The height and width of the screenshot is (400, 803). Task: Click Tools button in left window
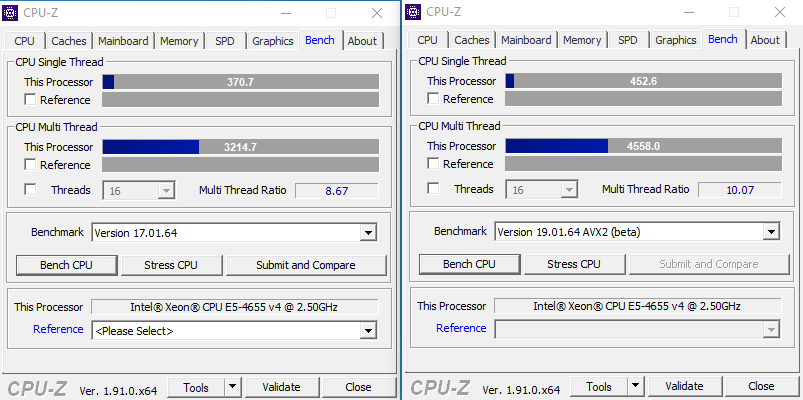pos(196,387)
